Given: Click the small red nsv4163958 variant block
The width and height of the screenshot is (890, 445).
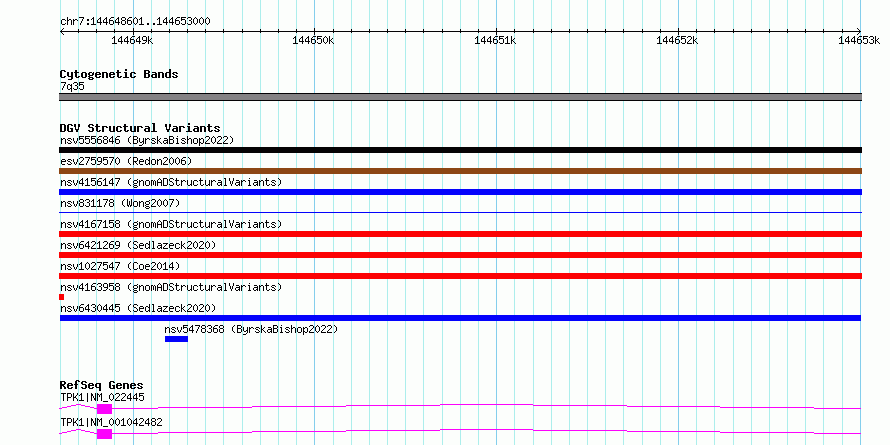Looking at the screenshot, I should 61,297.
